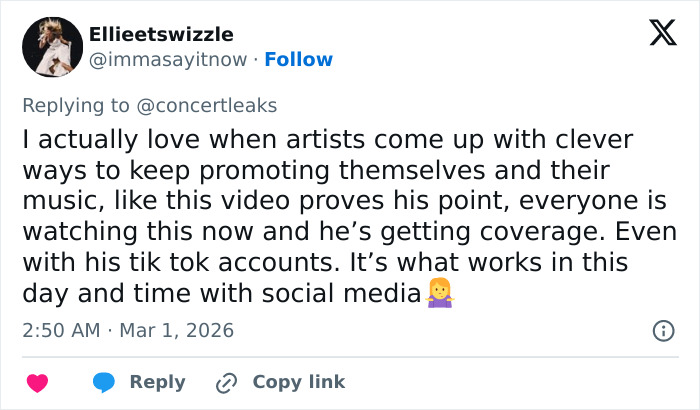Image resolution: width=700 pixels, height=410 pixels.
Task: Follow the @immasayitnow account
Action: [298, 59]
